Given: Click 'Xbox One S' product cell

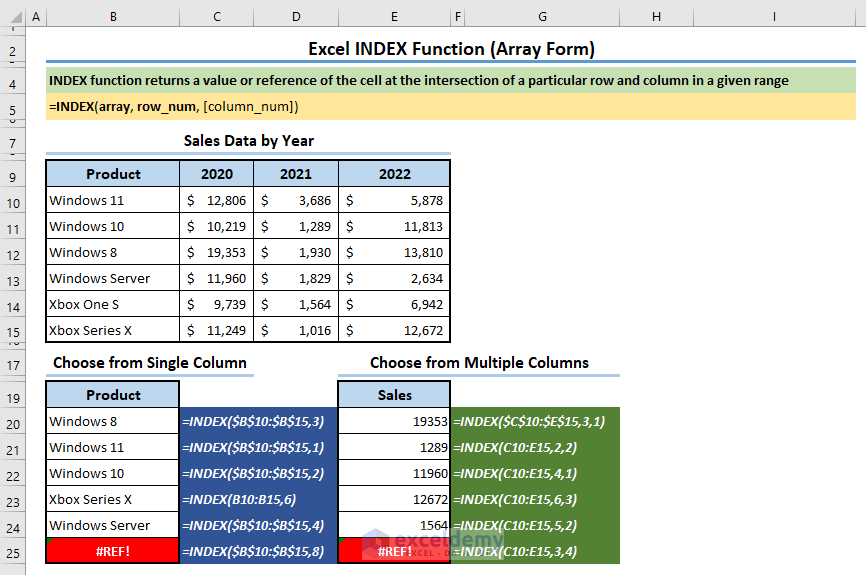Looking at the screenshot, I should coord(113,304).
